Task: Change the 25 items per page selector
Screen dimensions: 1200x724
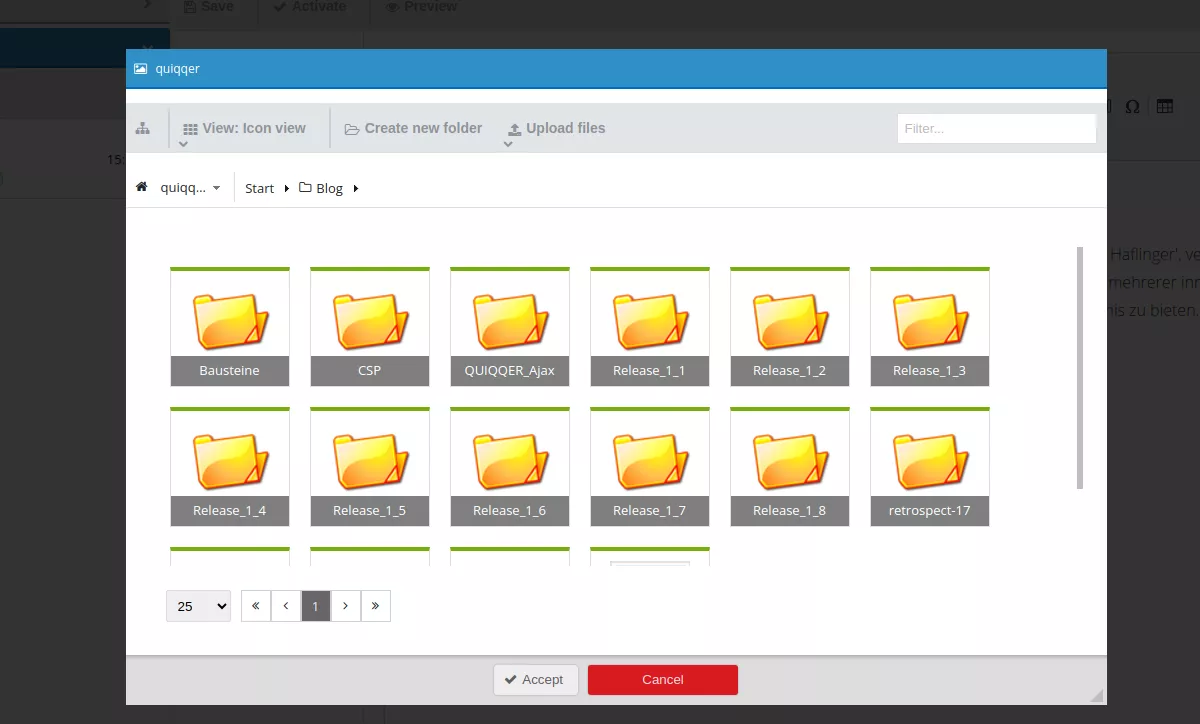Action: [x=198, y=606]
